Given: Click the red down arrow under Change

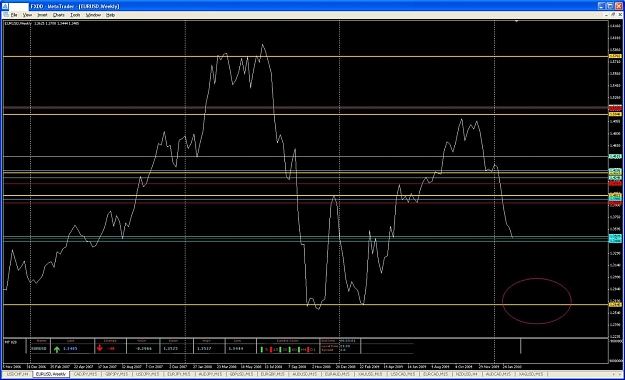Looking at the screenshot, I should 99,348.
